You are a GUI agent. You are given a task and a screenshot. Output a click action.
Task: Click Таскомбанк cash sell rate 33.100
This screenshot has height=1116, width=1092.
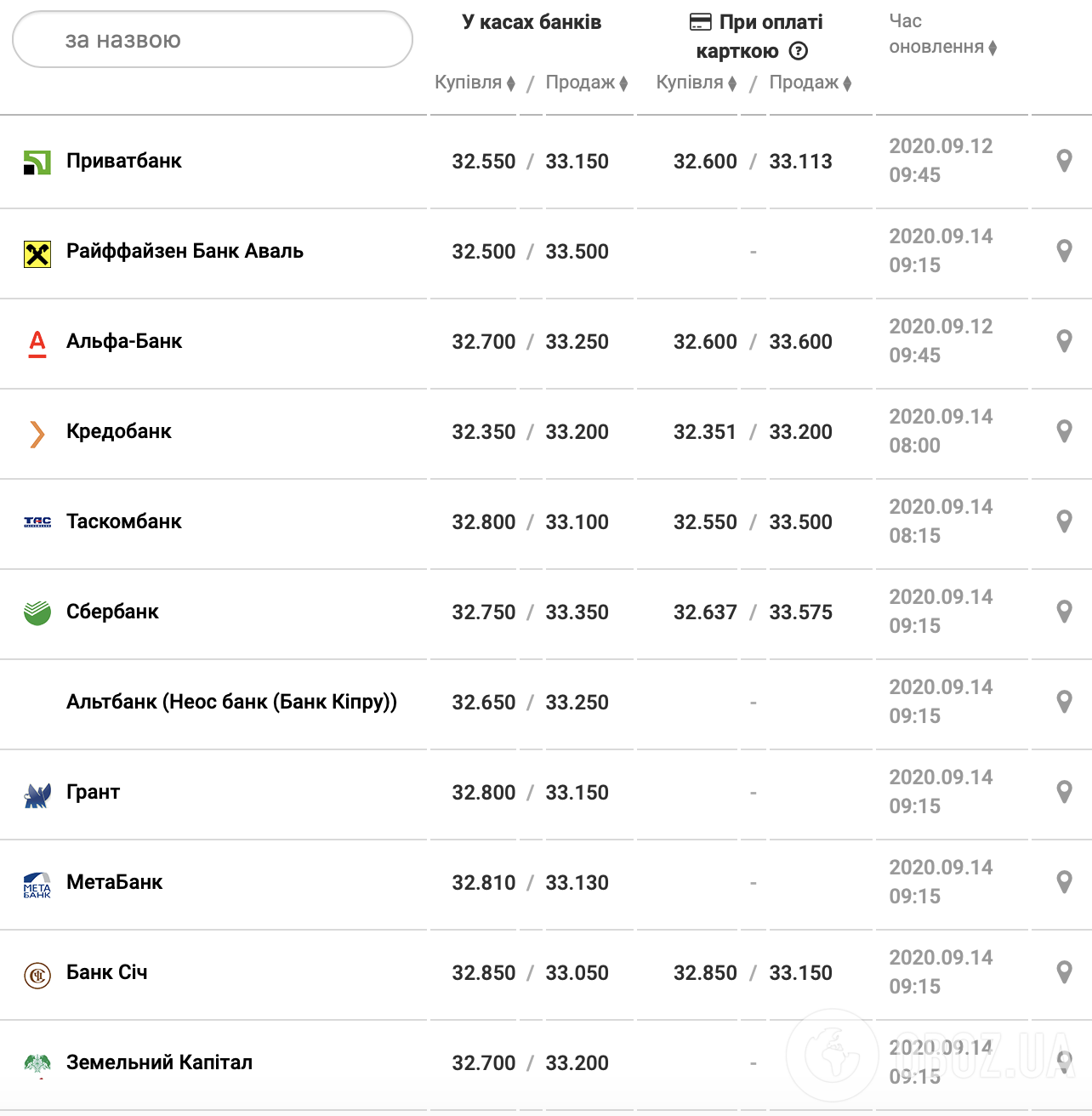pos(577,522)
